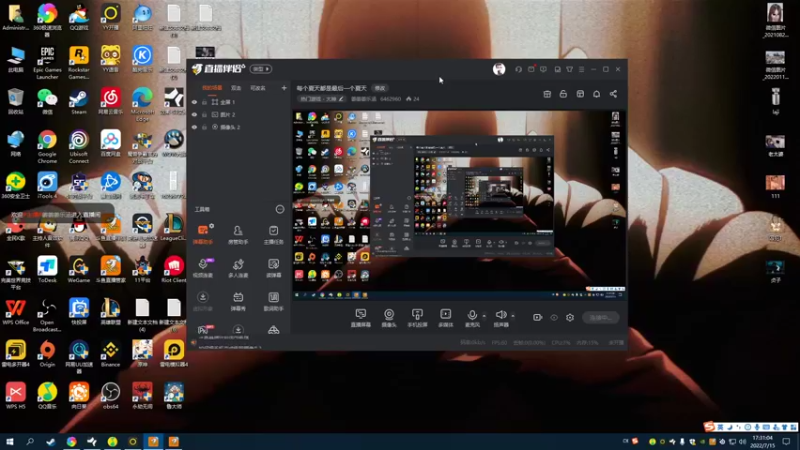
Task: Open the message icon with red dot
Action: pos(531,69)
